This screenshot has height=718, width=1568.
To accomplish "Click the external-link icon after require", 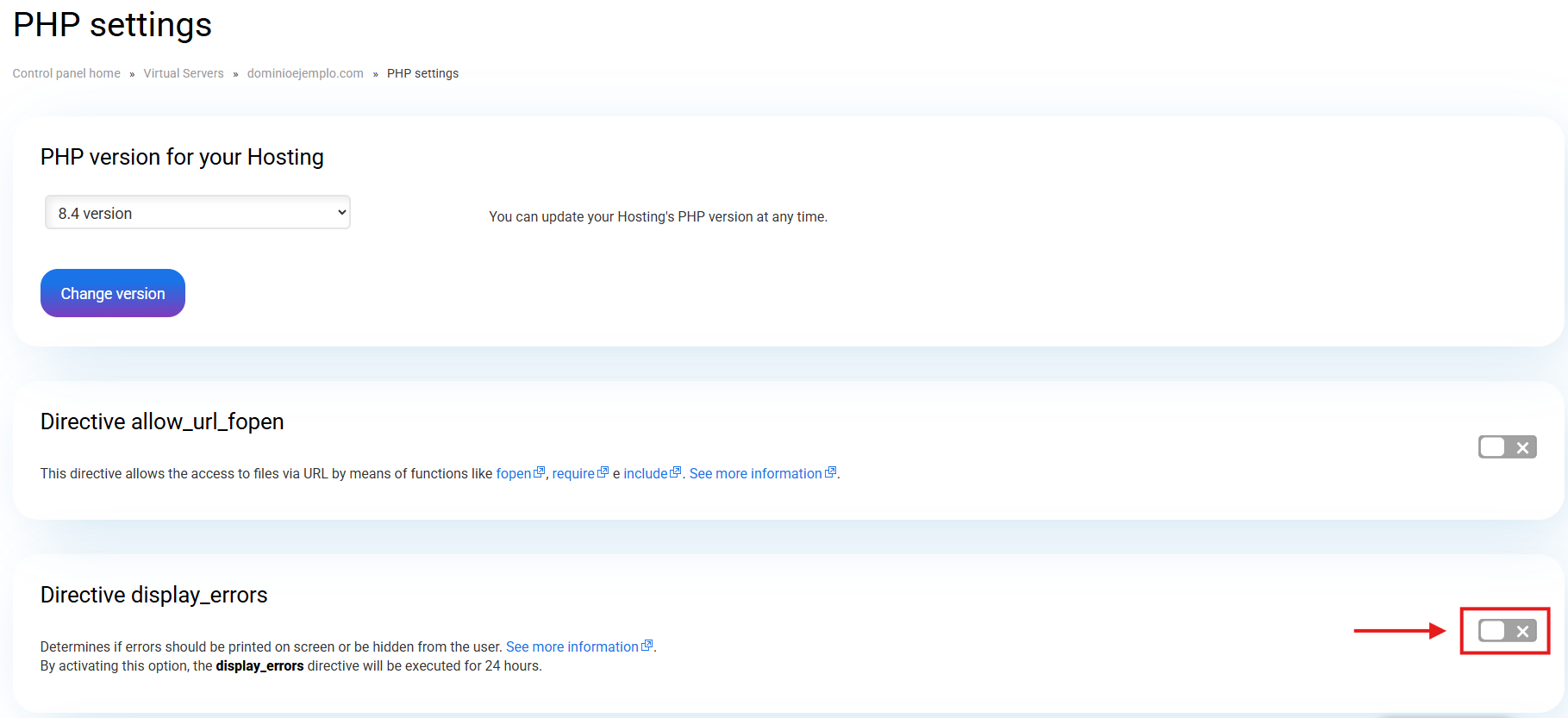I will 603,472.
